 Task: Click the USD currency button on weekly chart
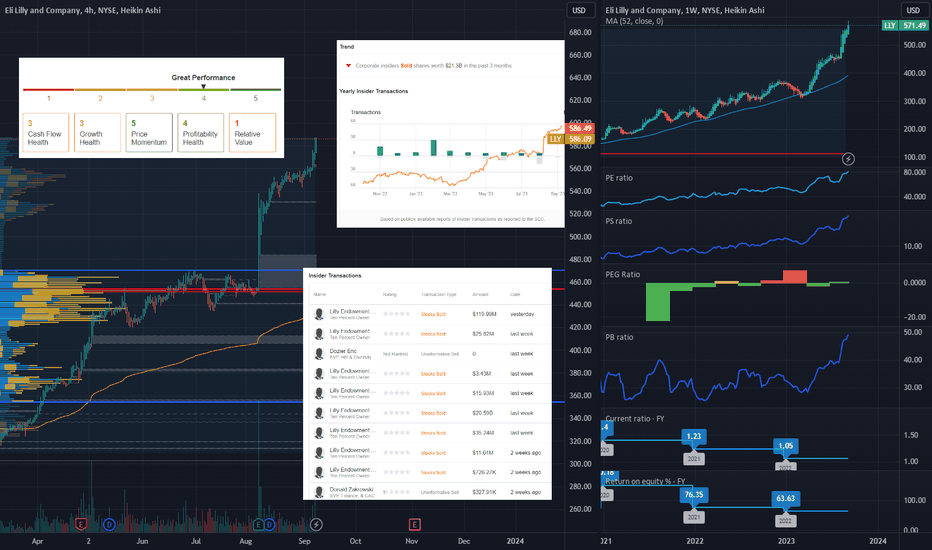[x=914, y=10]
